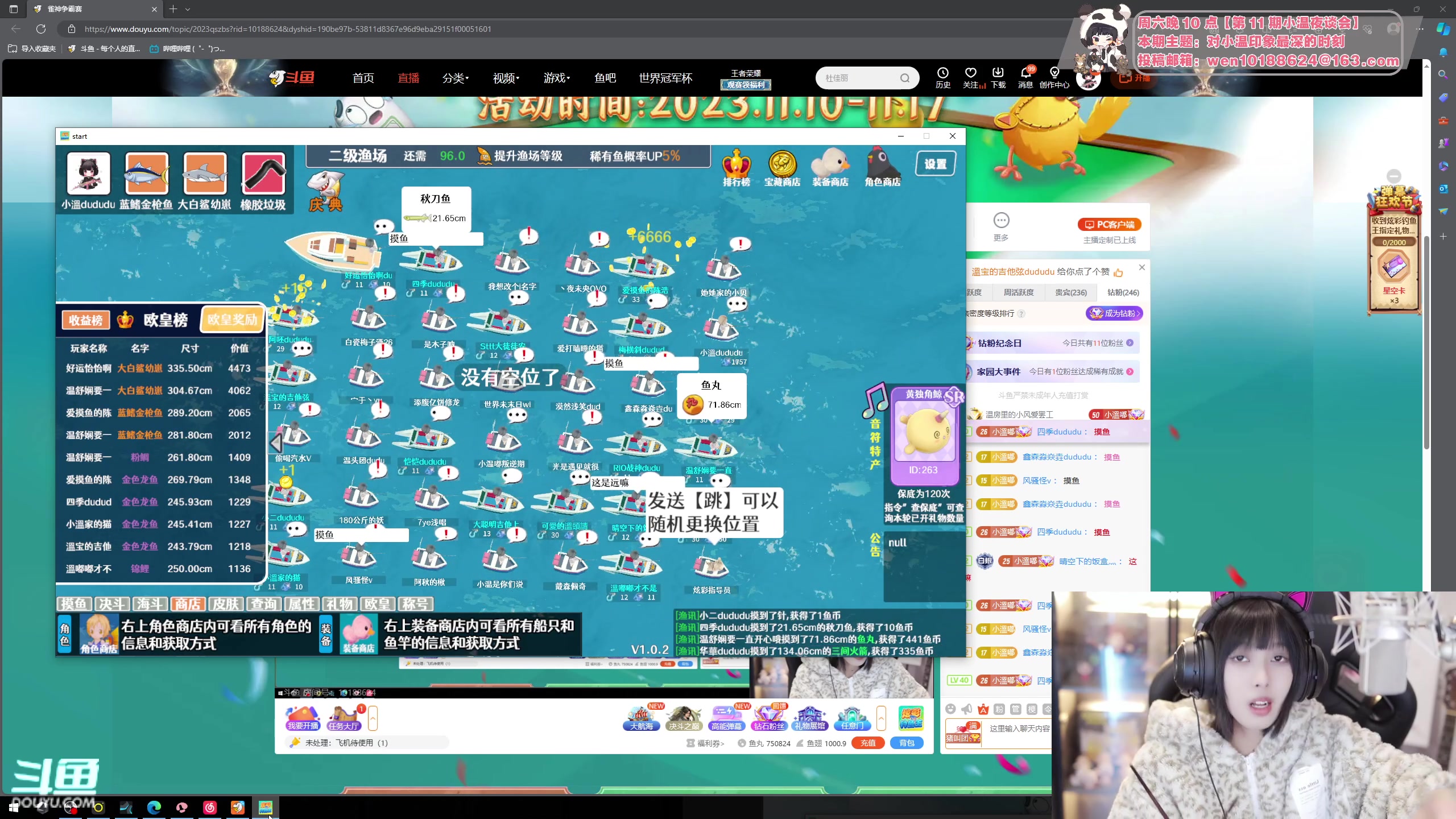Click the 背包 button

[907, 743]
